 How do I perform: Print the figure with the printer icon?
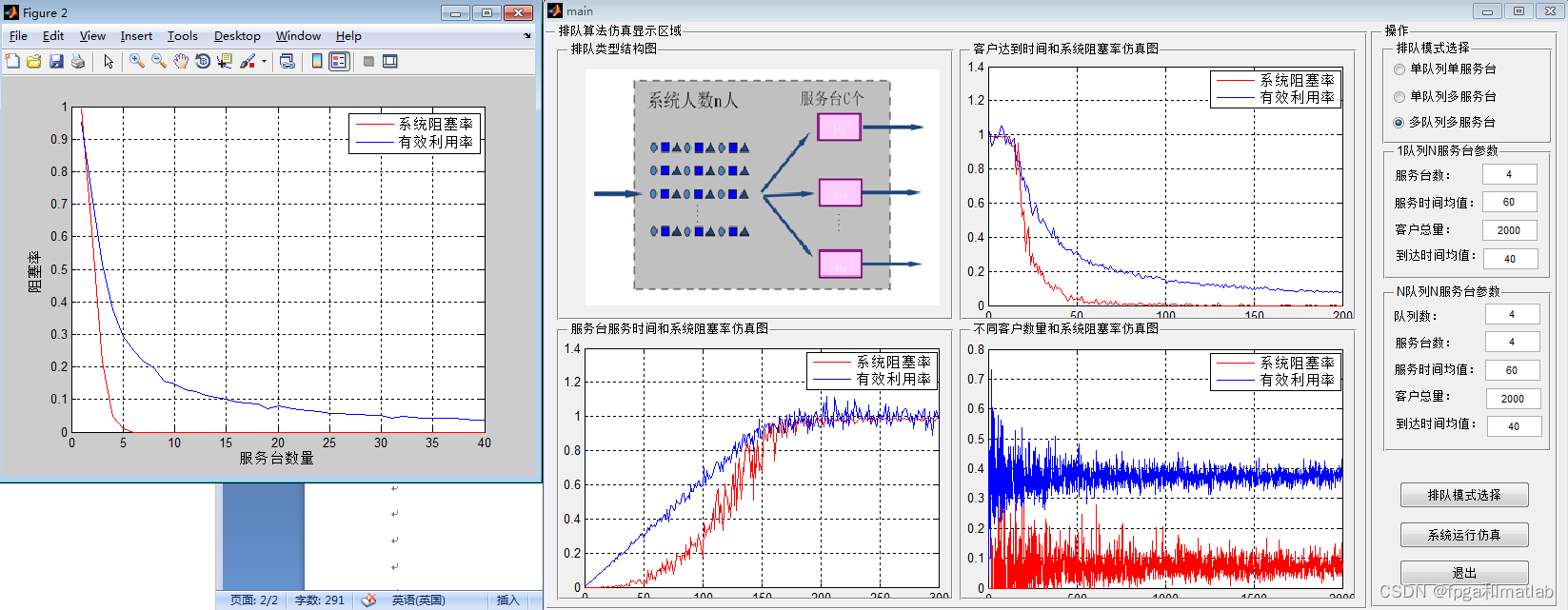tap(78, 61)
